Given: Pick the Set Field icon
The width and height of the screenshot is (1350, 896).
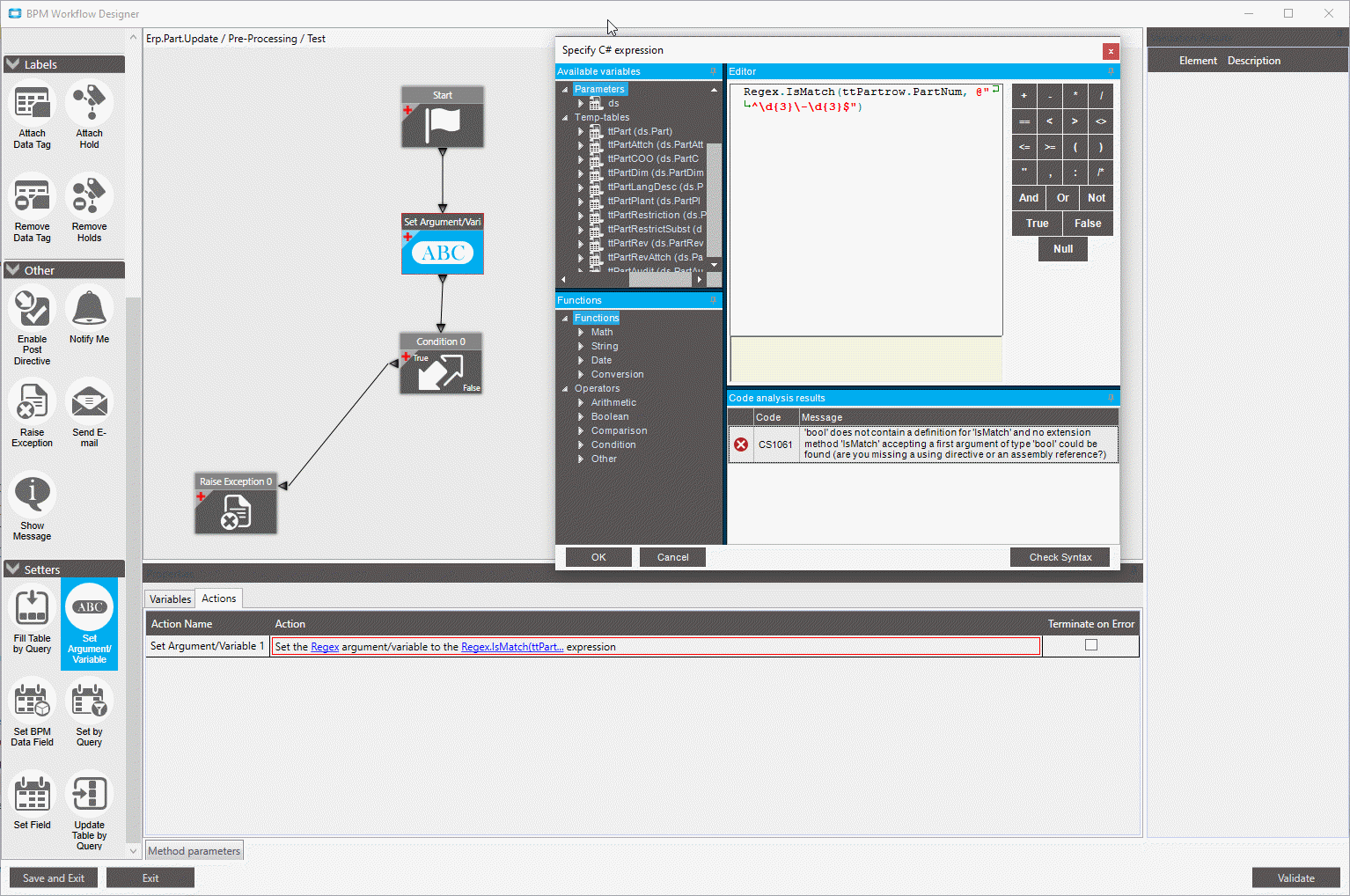Looking at the screenshot, I should pyautogui.click(x=33, y=795).
